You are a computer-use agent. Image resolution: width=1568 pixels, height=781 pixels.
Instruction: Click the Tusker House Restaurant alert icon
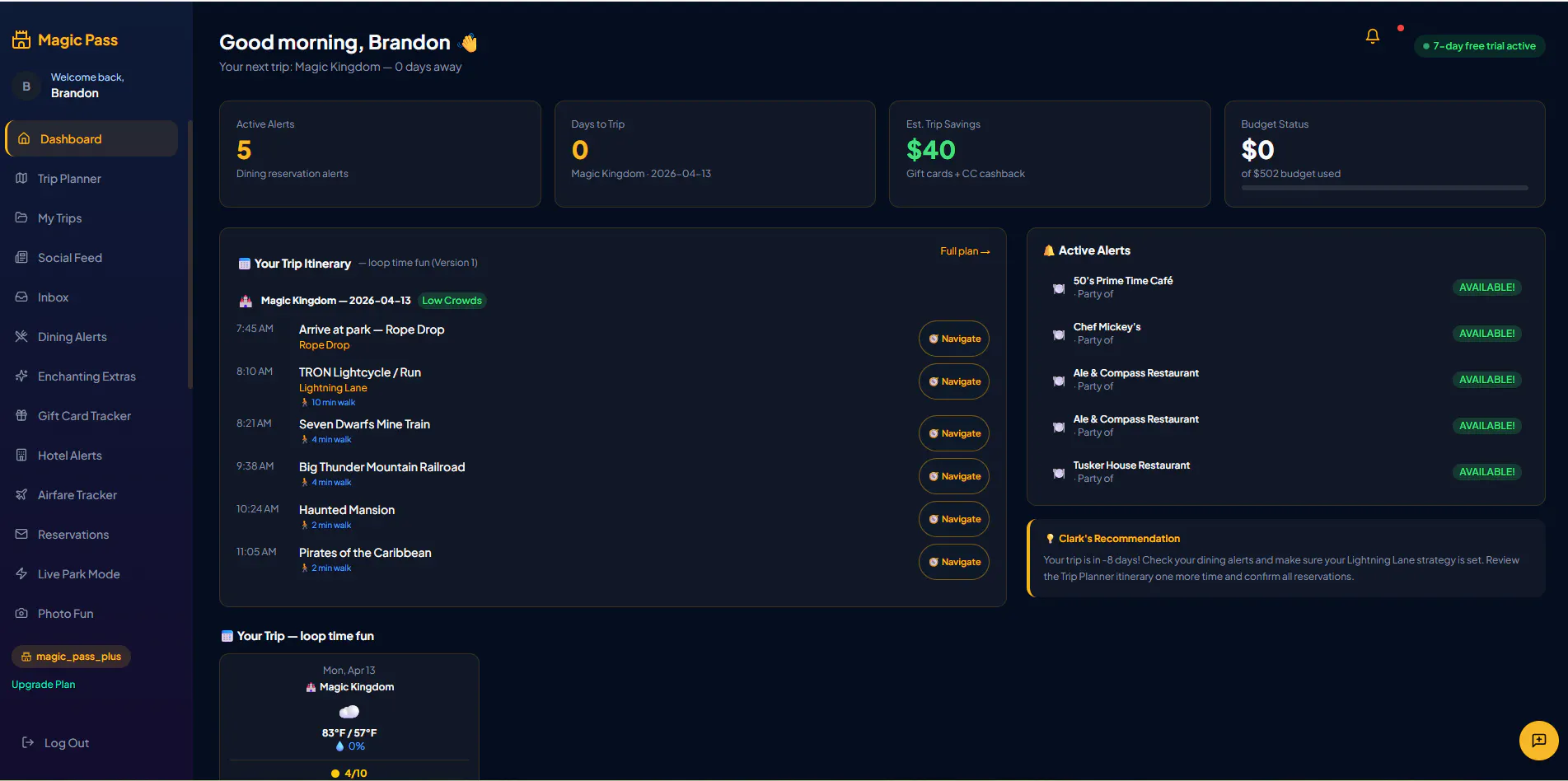[x=1059, y=473]
